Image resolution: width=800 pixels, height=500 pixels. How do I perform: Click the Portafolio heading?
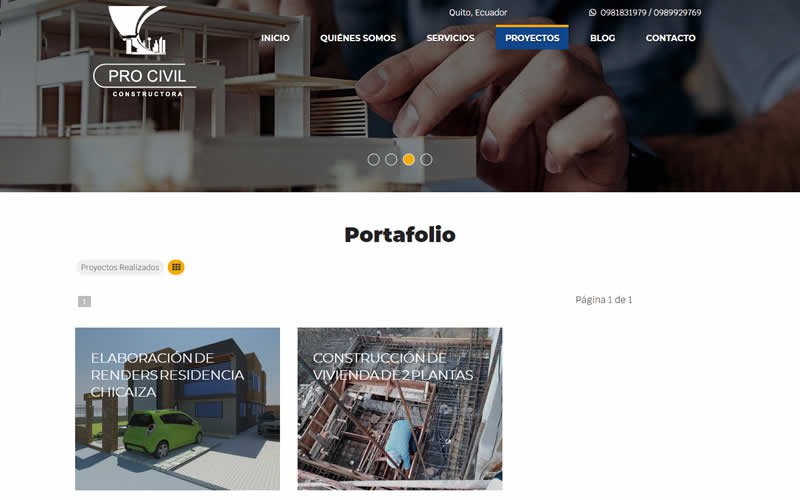[x=400, y=235]
